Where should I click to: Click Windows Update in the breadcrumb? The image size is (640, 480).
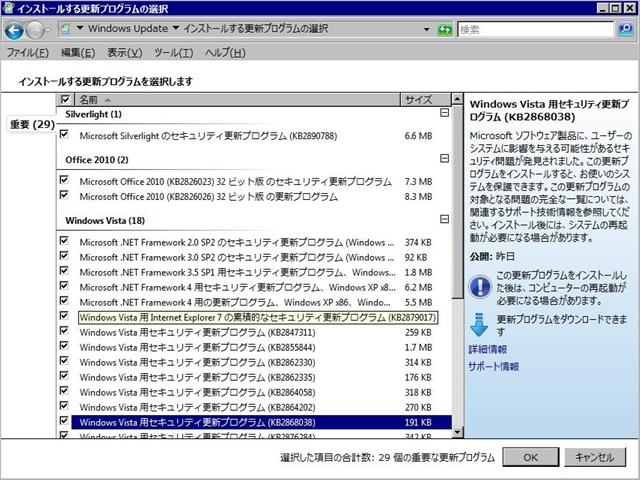[128, 29]
